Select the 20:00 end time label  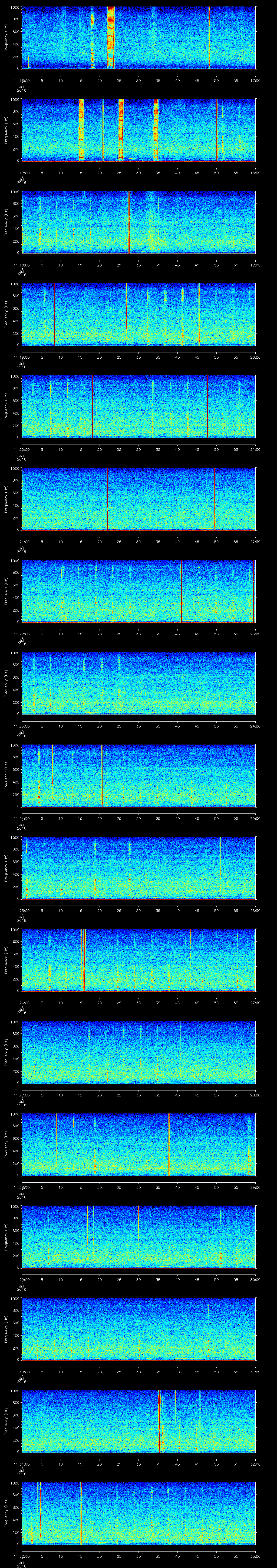coord(255,357)
